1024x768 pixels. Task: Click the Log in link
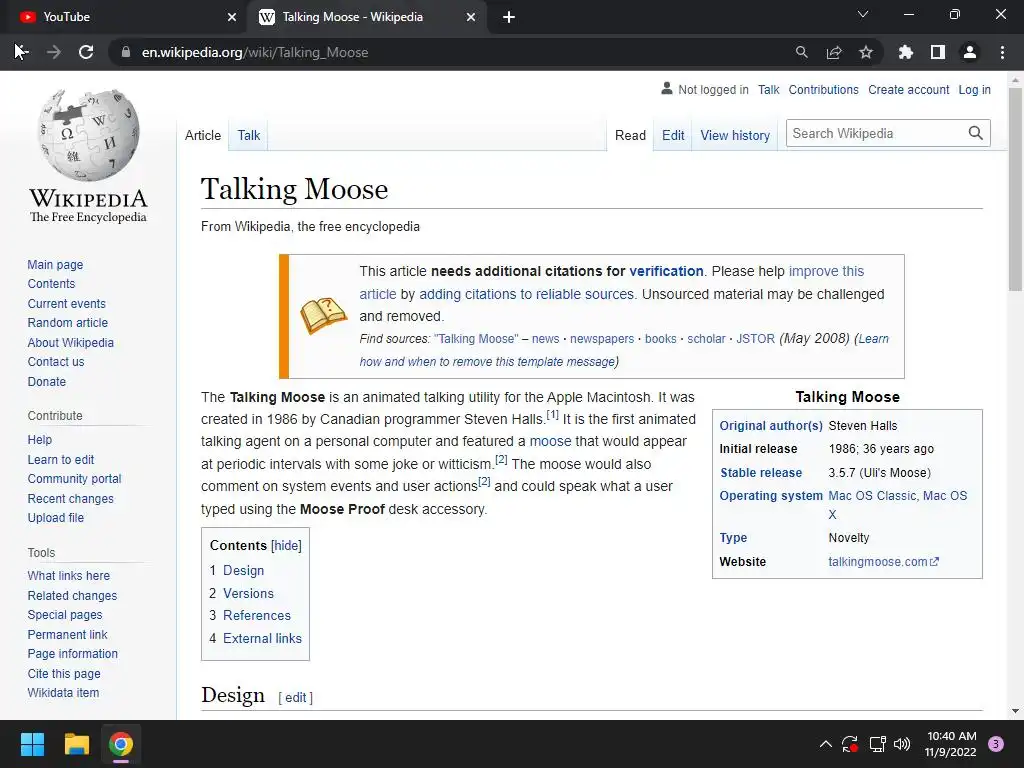click(974, 89)
